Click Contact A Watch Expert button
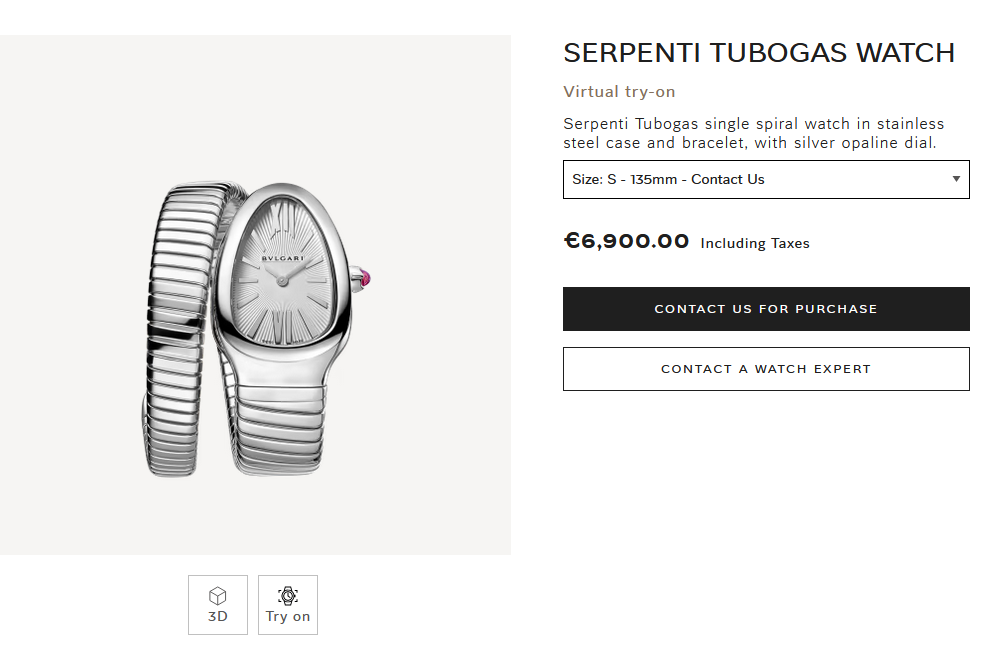The image size is (995, 671). click(766, 369)
